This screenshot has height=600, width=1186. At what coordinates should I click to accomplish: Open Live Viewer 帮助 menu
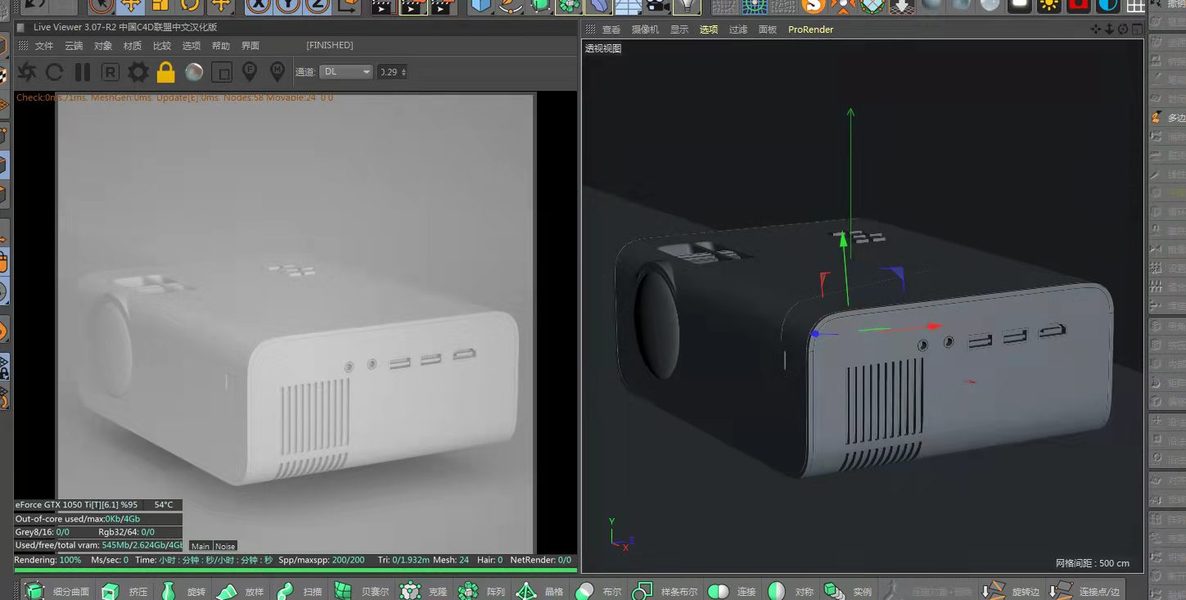pyautogui.click(x=221, y=46)
